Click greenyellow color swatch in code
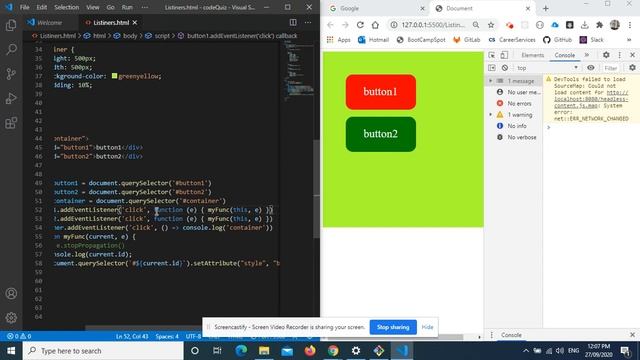Screen dimensions: 640x360 (114, 76)
